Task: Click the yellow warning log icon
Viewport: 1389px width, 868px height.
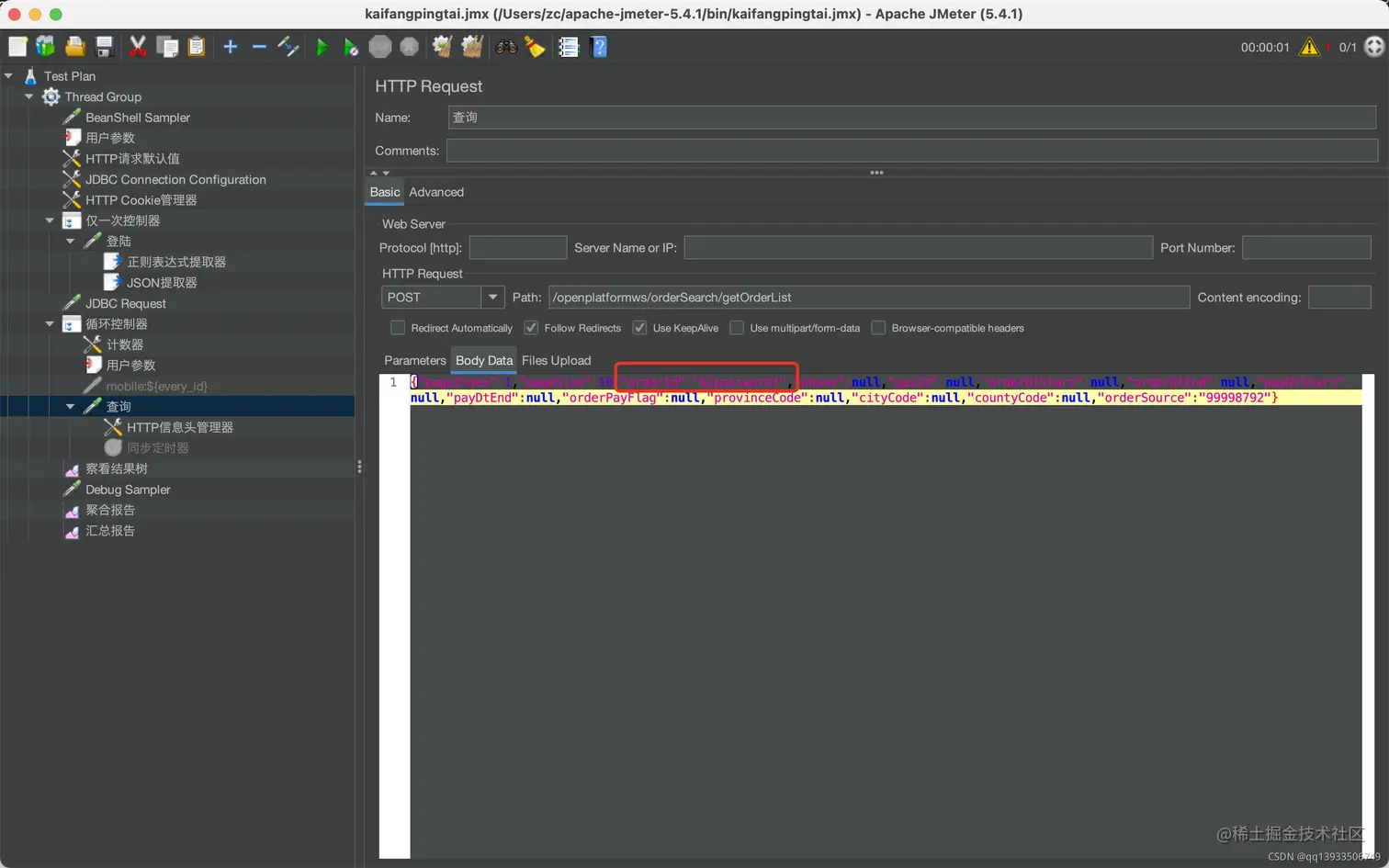Action: coord(1309,47)
